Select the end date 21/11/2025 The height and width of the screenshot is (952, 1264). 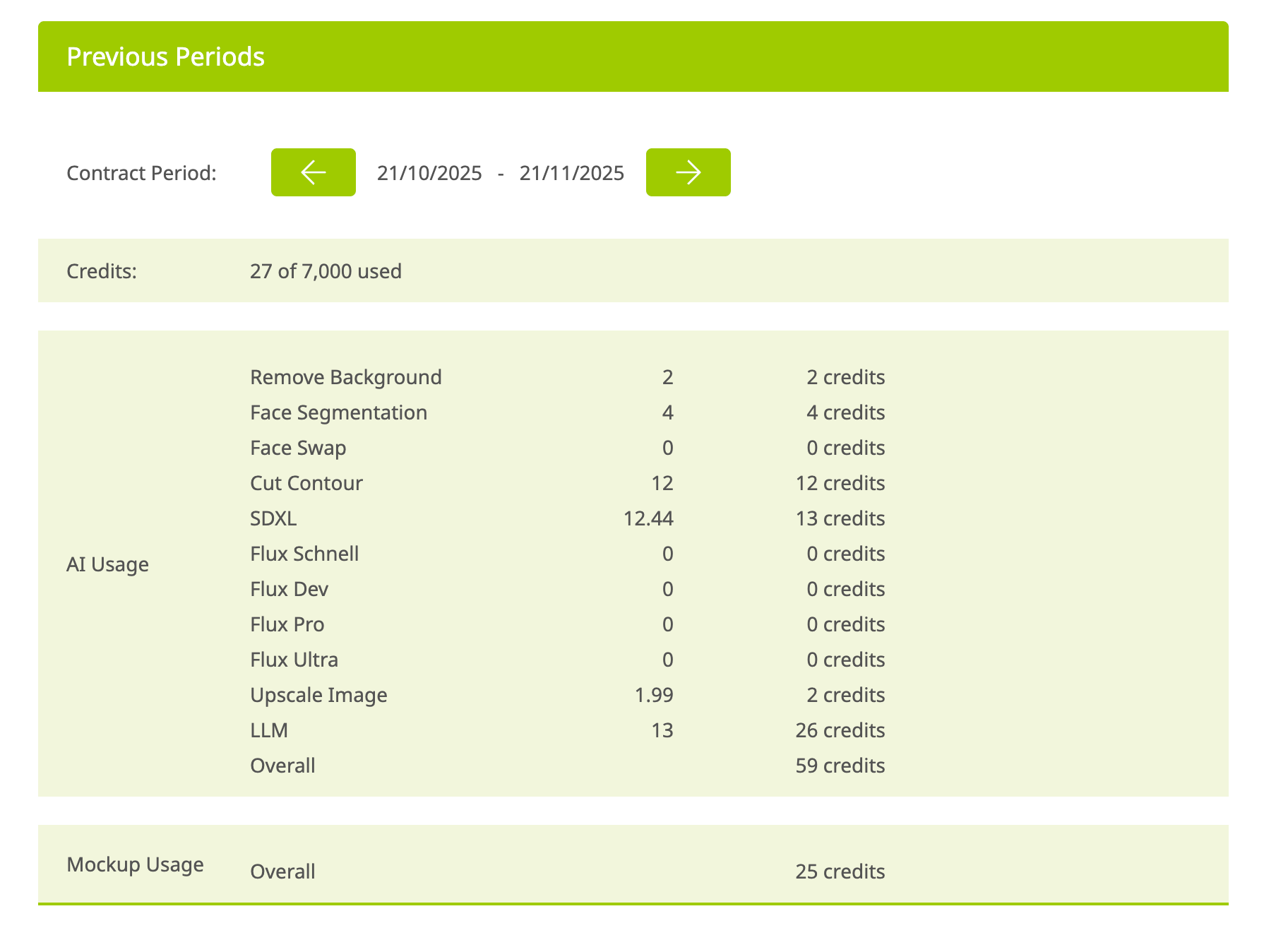(571, 173)
